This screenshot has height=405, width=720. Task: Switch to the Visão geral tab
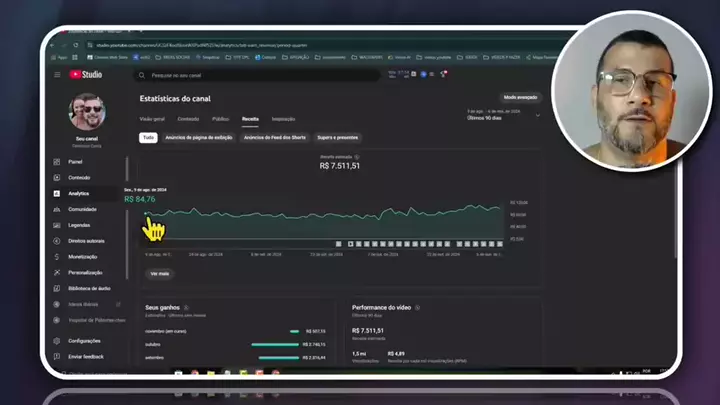[x=152, y=118]
